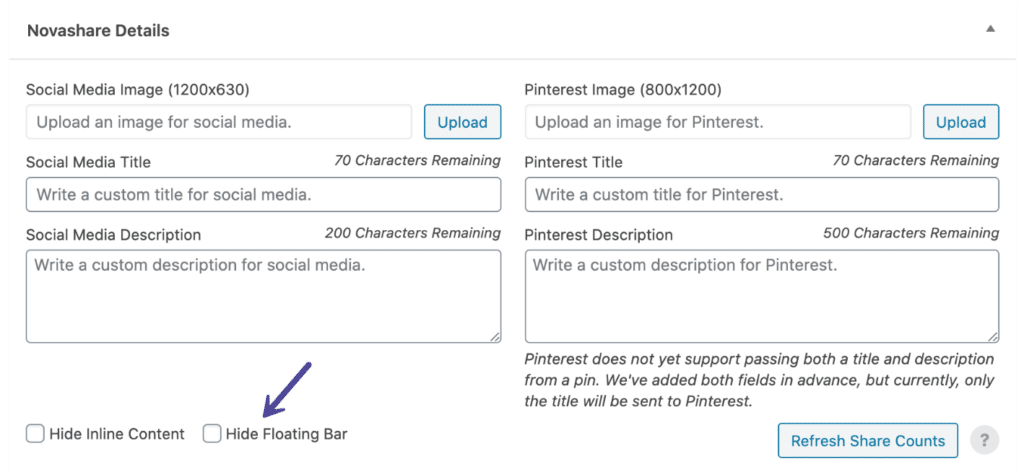Click into the Pinterest Title field

point(762,195)
